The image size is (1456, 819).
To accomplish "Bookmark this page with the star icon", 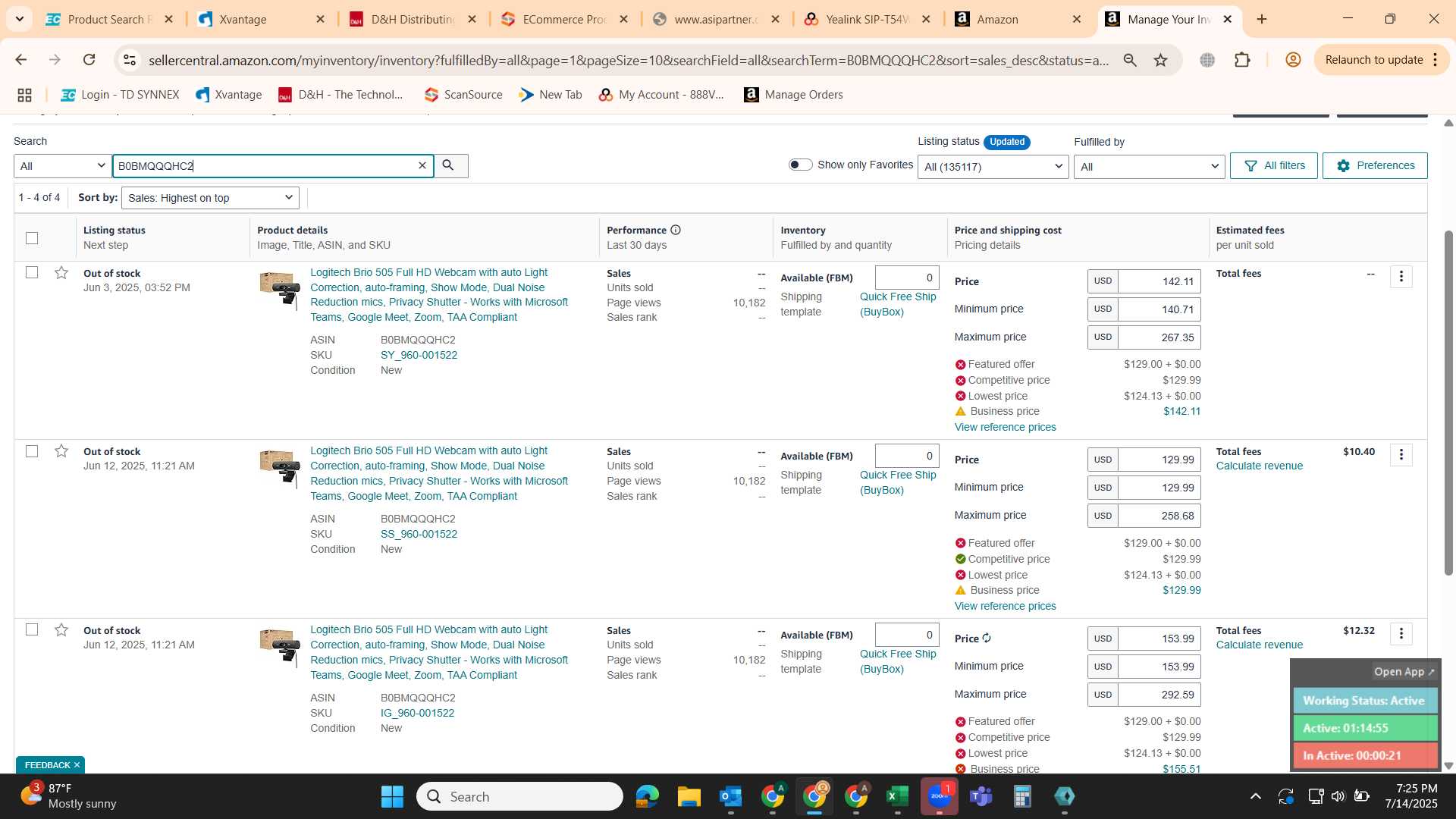I will click(x=1160, y=60).
